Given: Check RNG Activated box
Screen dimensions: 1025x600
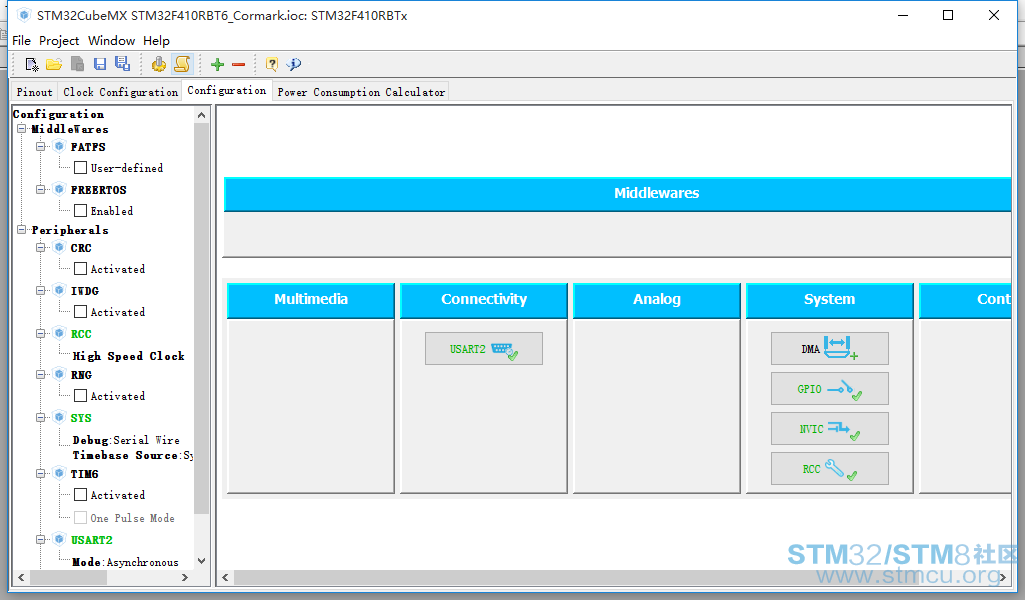Looking at the screenshot, I should 80,395.
